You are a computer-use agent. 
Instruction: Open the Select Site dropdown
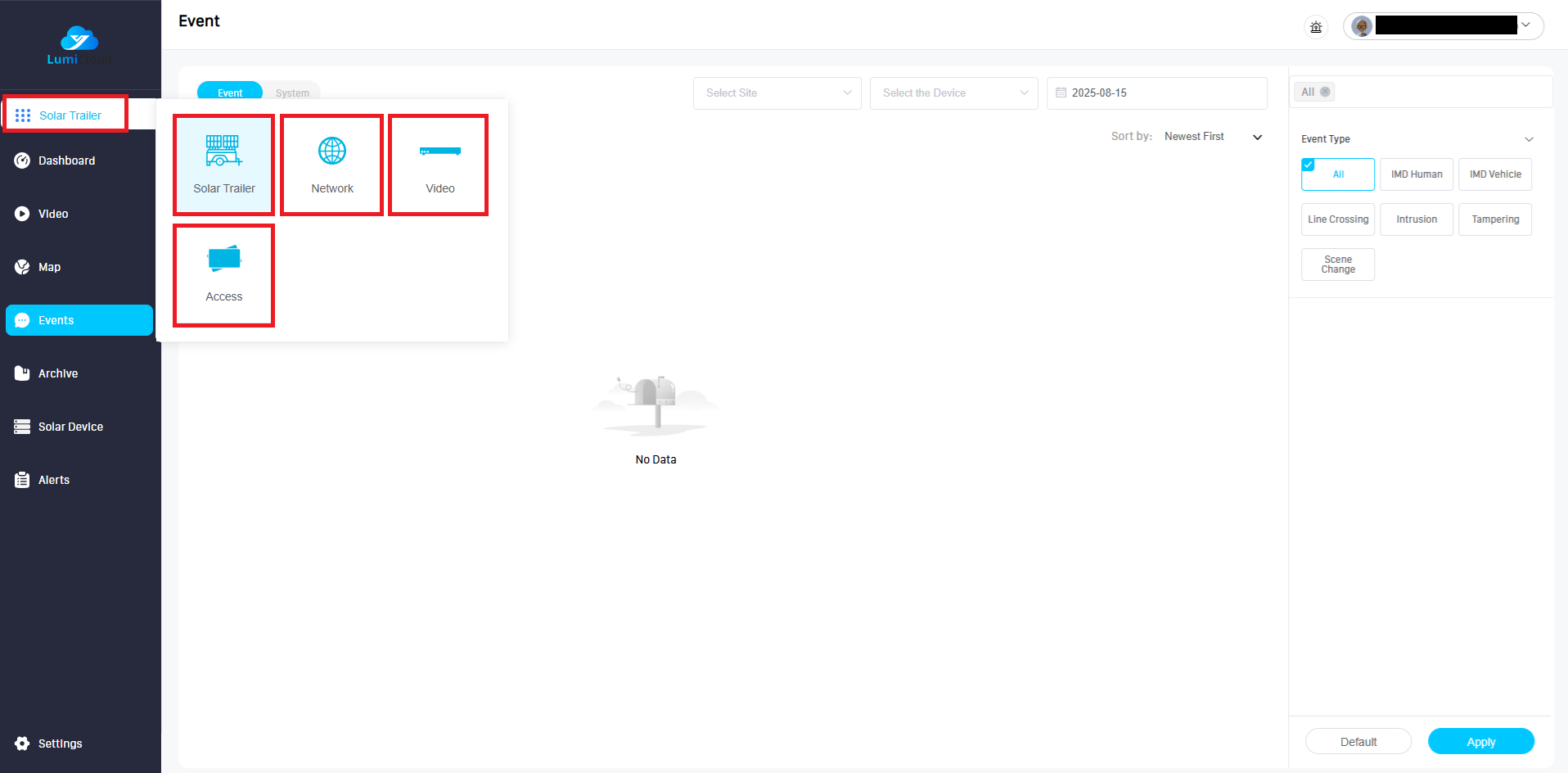[777, 93]
